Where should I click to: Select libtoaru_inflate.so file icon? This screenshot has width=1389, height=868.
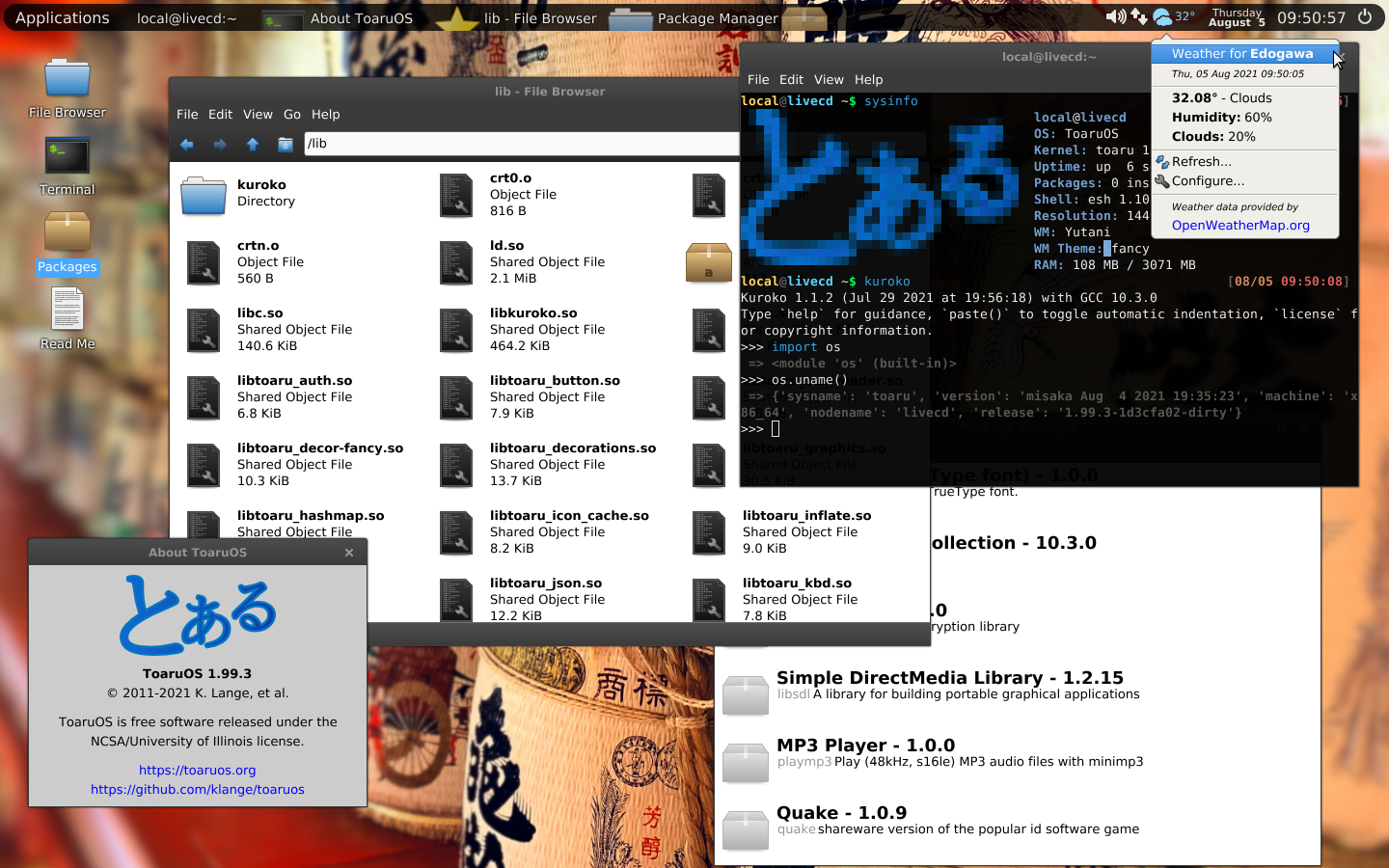pos(709,532)
